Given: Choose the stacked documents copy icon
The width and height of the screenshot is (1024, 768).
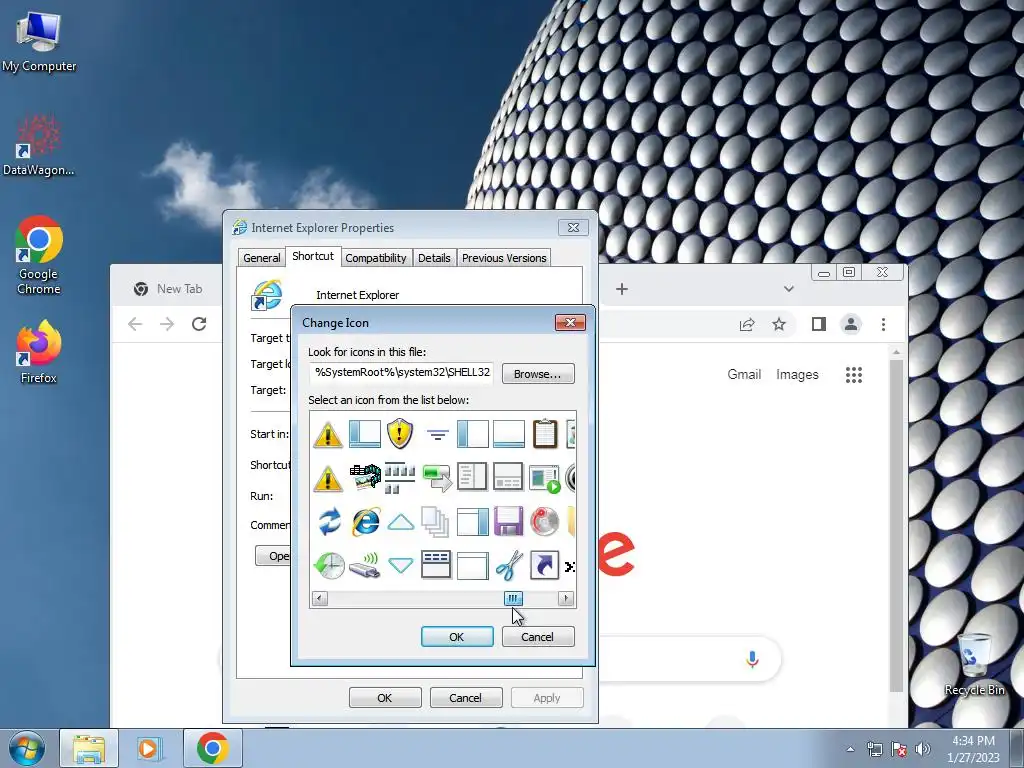Looking at the screenshot, I should click(436, 522).
